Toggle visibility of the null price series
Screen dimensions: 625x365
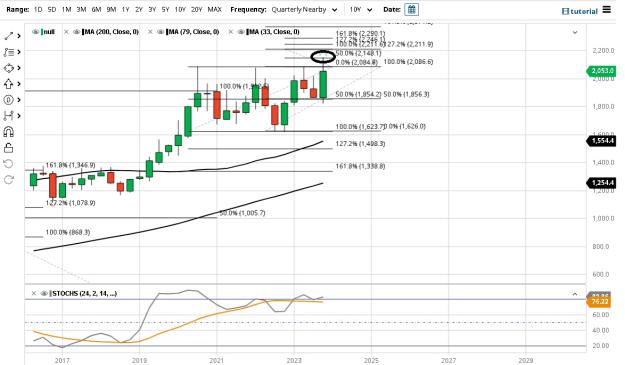tap(35, 32)
